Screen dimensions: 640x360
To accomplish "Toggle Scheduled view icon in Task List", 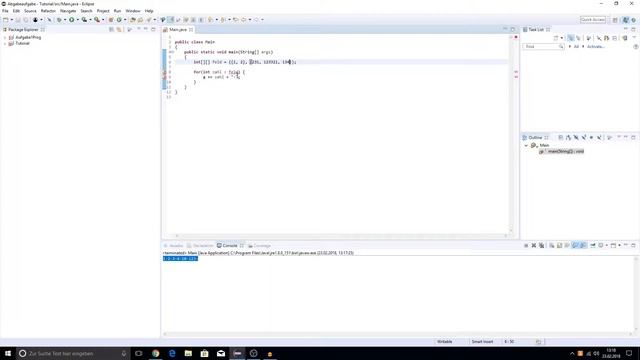I will (x=578, y=38).
